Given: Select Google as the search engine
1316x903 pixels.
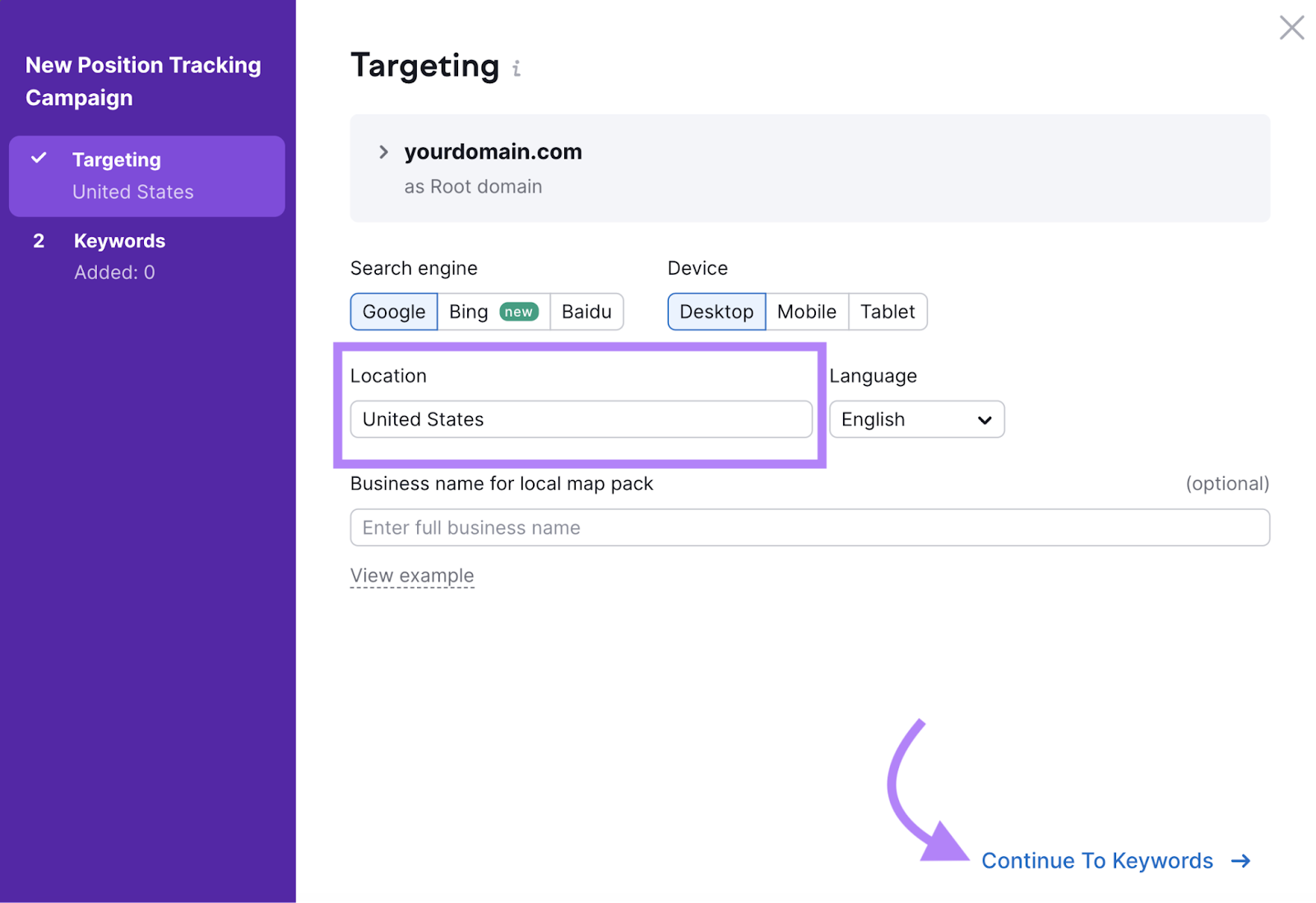Looking at the screenshot, I should (x=393, y=312).
